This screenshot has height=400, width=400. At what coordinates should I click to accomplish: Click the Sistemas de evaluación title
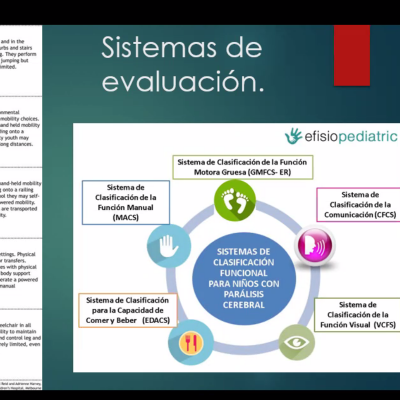coord(183,64)
